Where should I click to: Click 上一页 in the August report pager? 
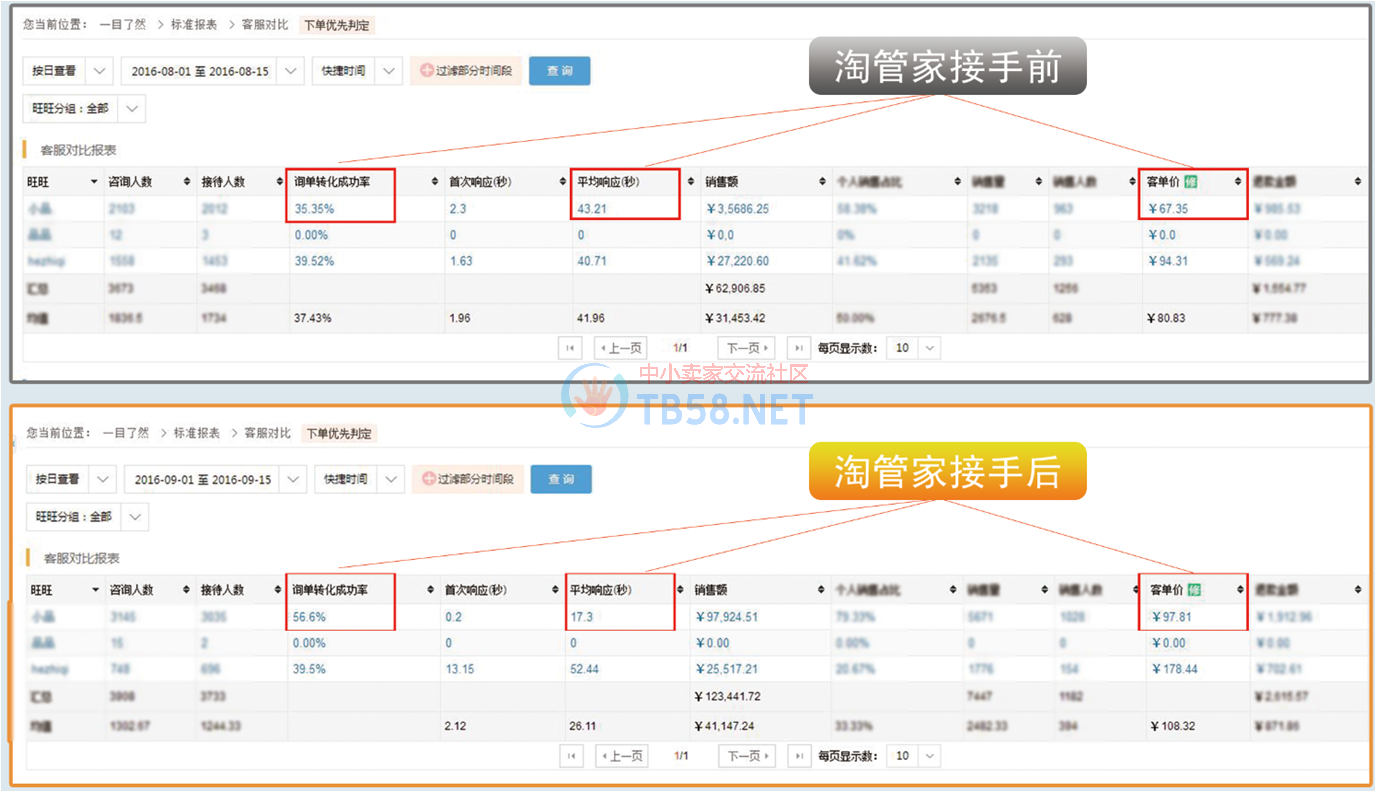tap(620, 348)
